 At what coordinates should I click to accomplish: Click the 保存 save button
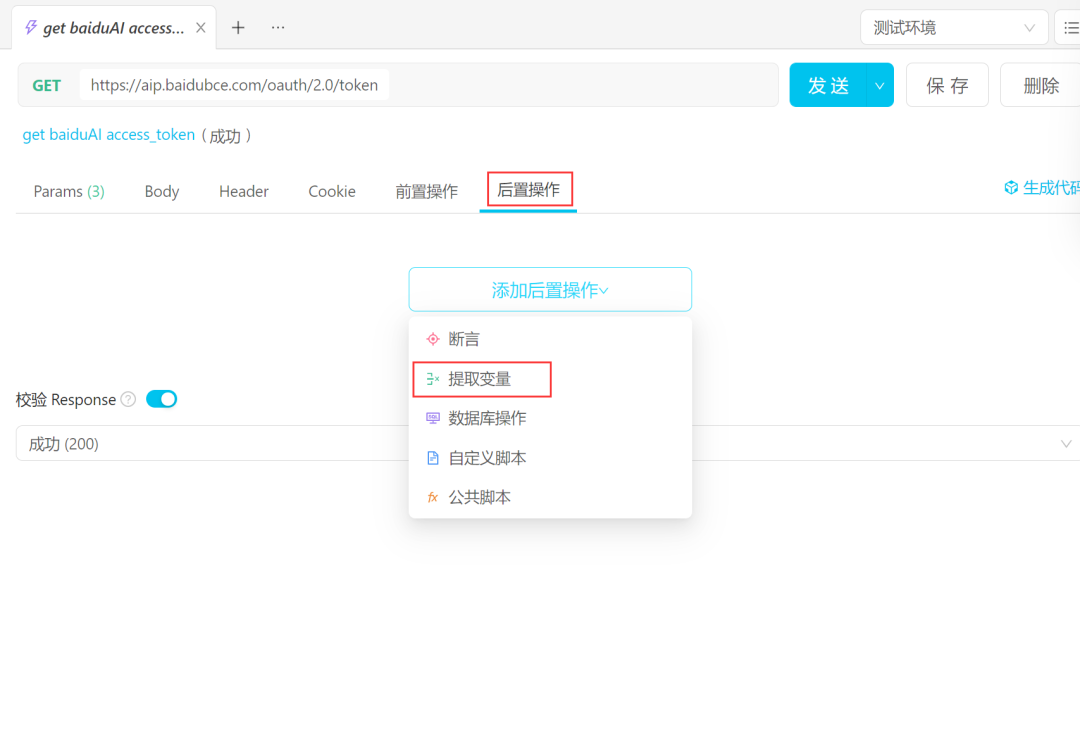(947, 85)
